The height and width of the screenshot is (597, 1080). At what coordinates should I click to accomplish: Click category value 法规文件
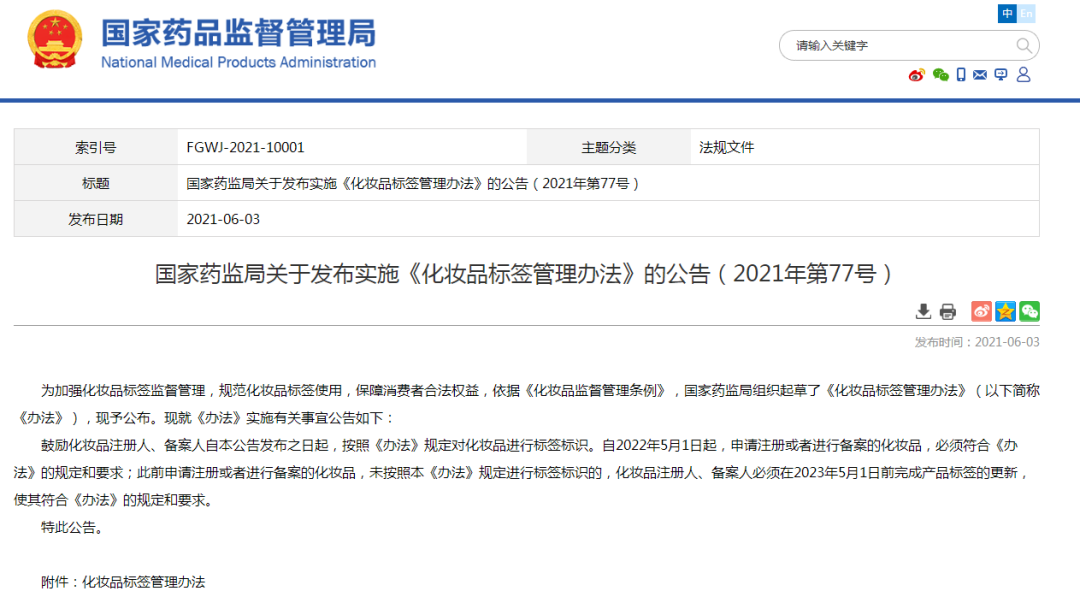pyautogui.click(x=727, y=147)
